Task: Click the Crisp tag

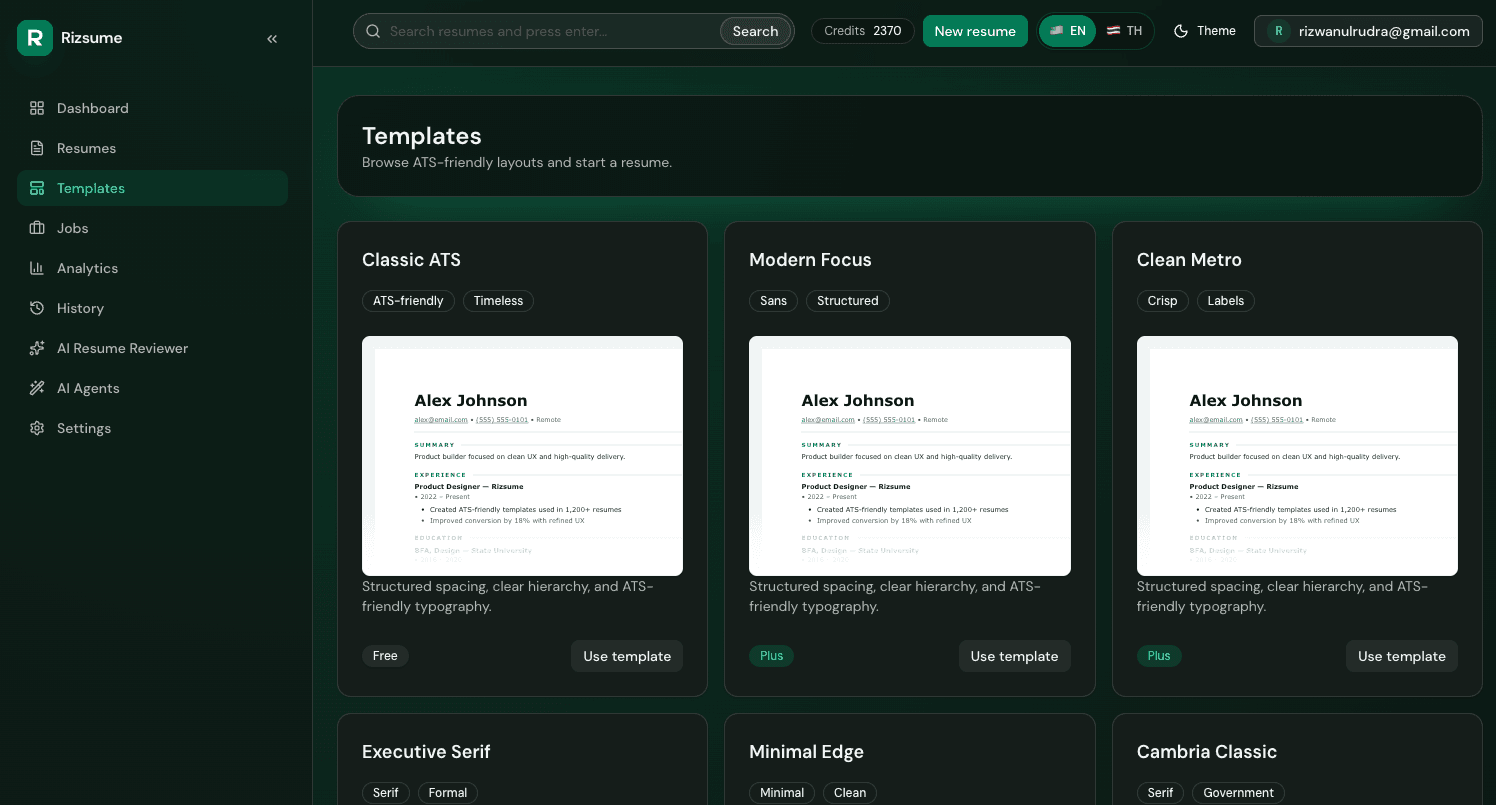Action: click(x=1162, y=301)
